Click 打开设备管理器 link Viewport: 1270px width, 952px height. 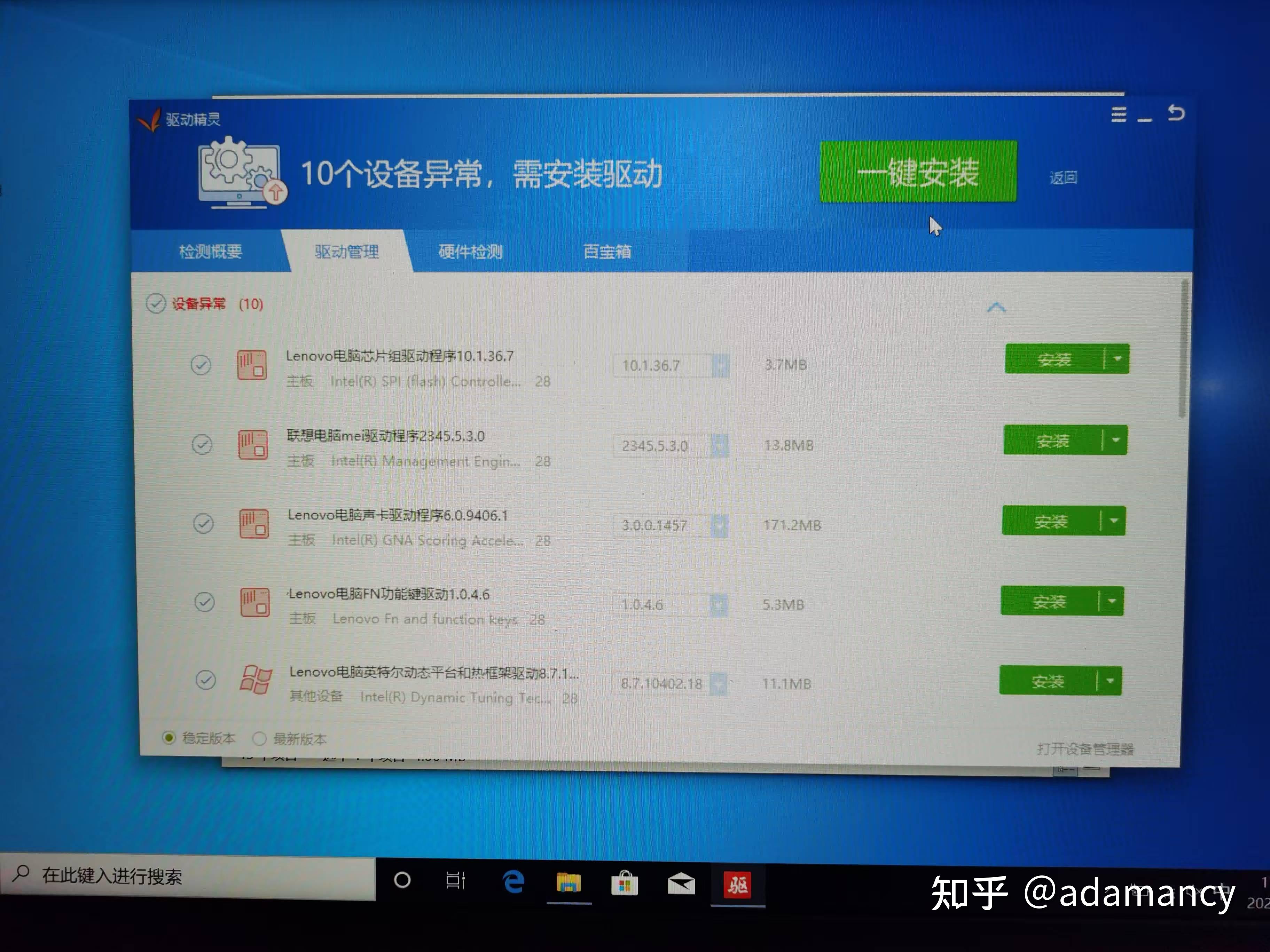[x=1085, y=749]
